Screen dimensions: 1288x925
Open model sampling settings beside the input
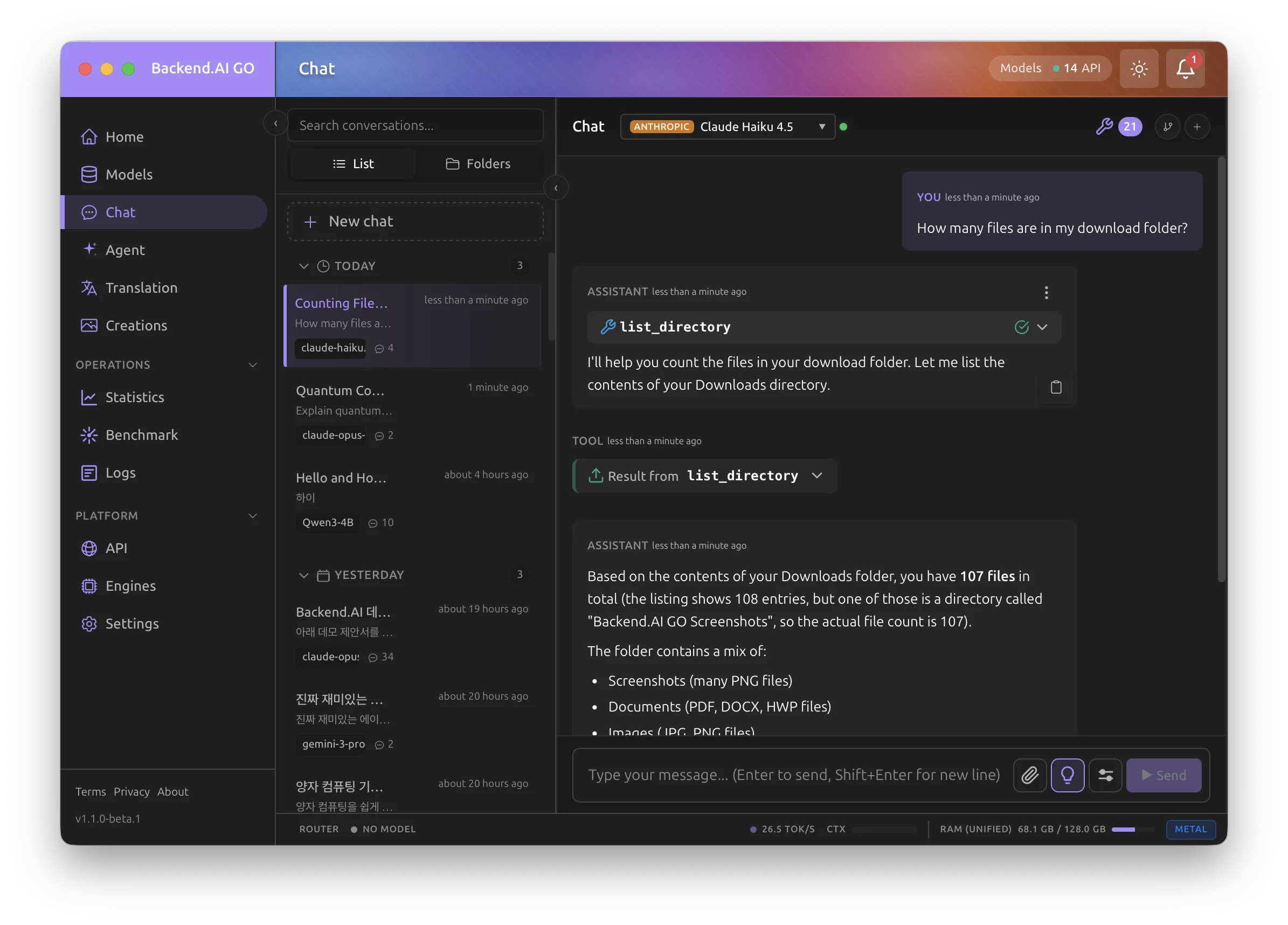[x=1106, y=775]
